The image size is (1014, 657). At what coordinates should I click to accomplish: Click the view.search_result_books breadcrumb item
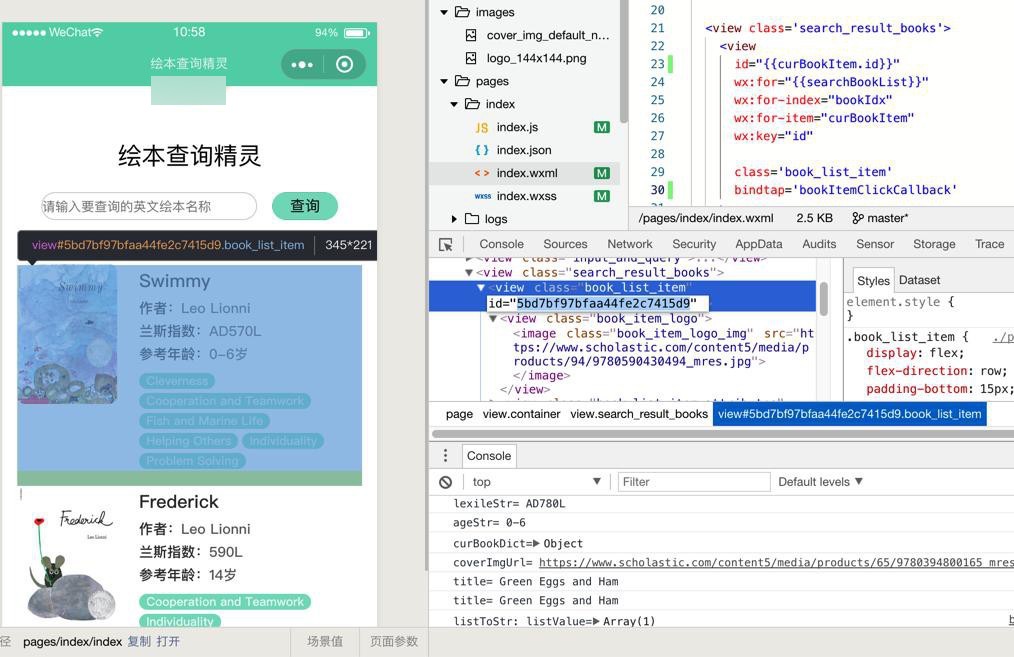[x=639, y=414]
